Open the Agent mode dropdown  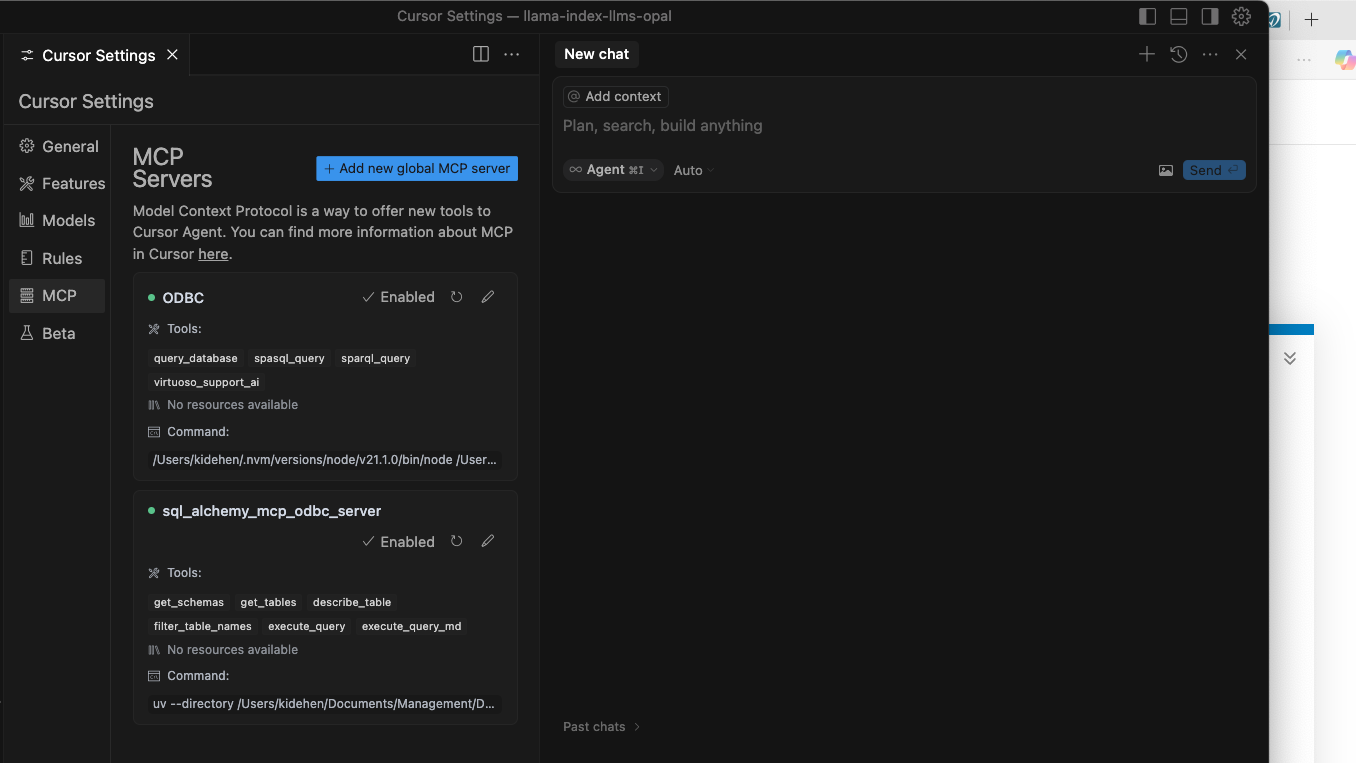point(613,170)
